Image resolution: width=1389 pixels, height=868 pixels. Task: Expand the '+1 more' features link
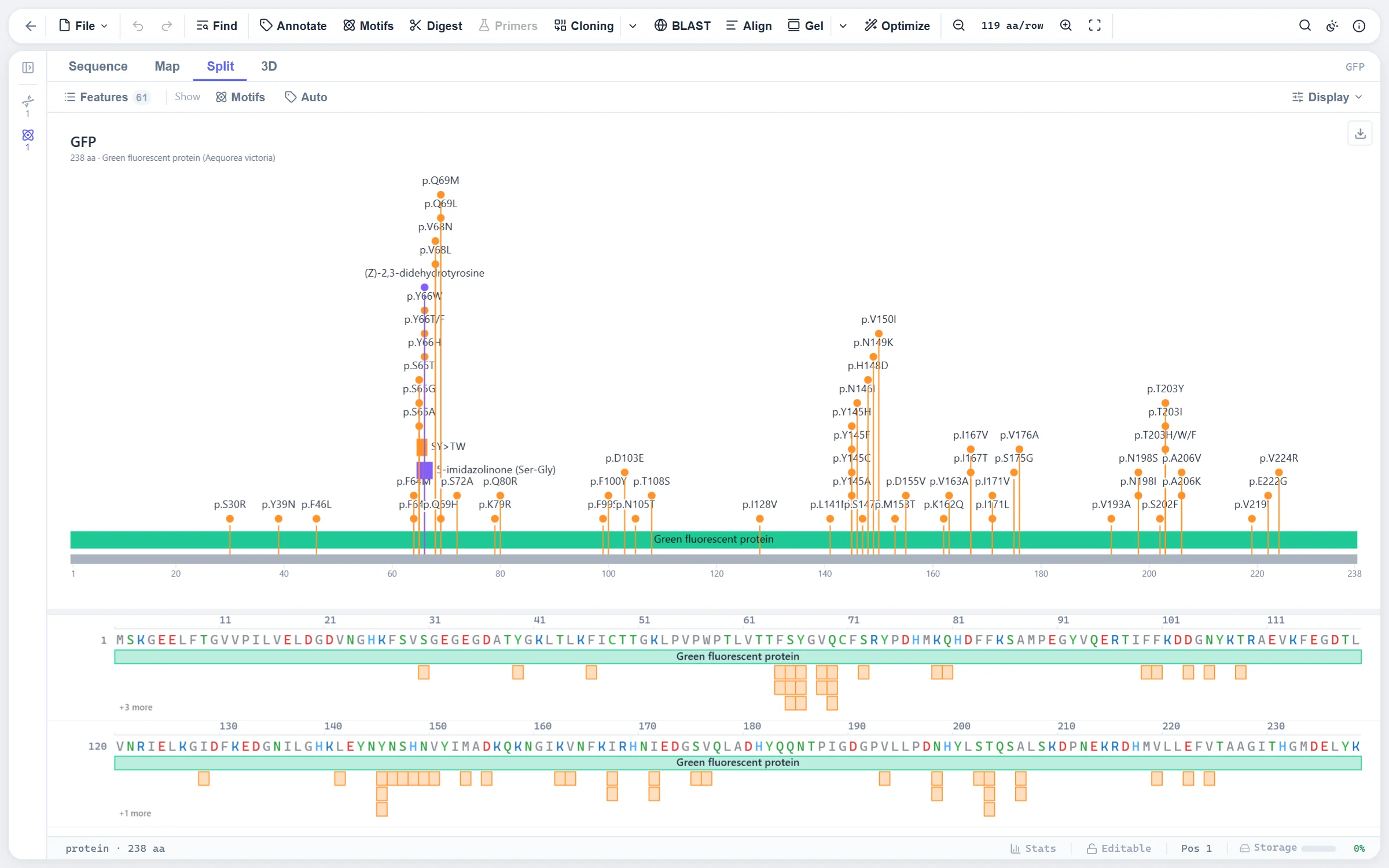tap(135, 813)
